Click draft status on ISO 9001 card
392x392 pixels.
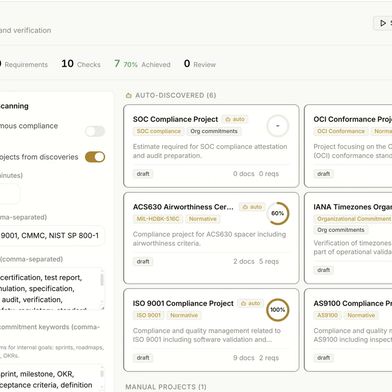(x=143, y=358)
